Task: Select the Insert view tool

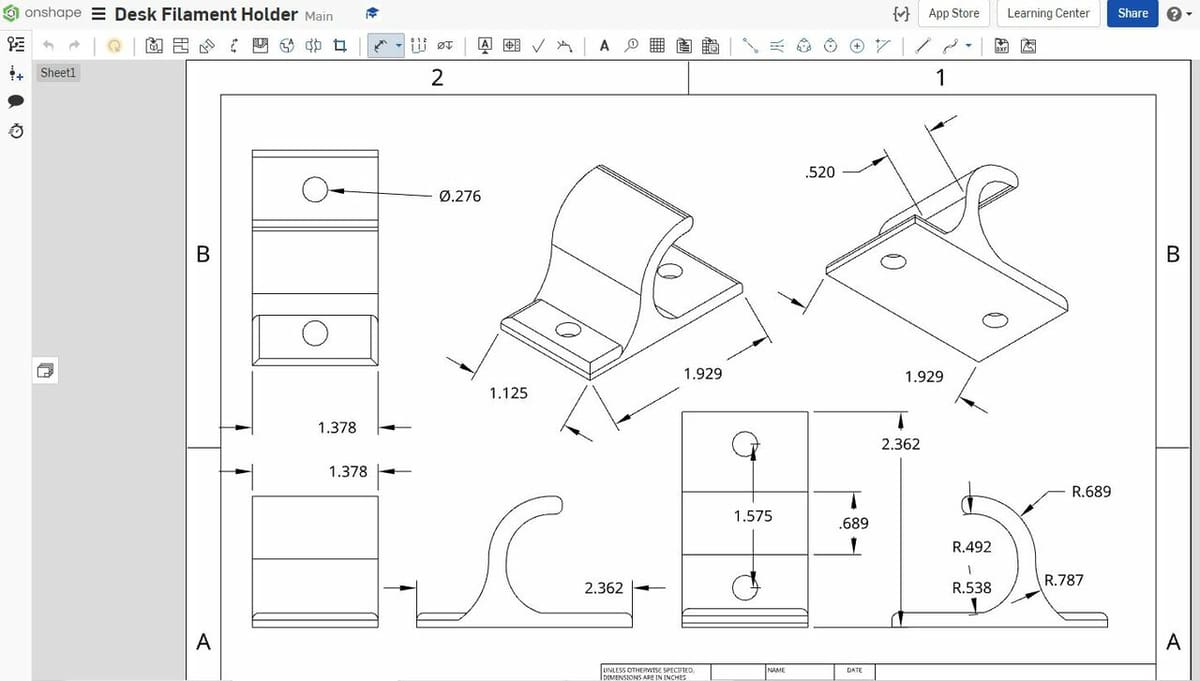Action: 154,46
